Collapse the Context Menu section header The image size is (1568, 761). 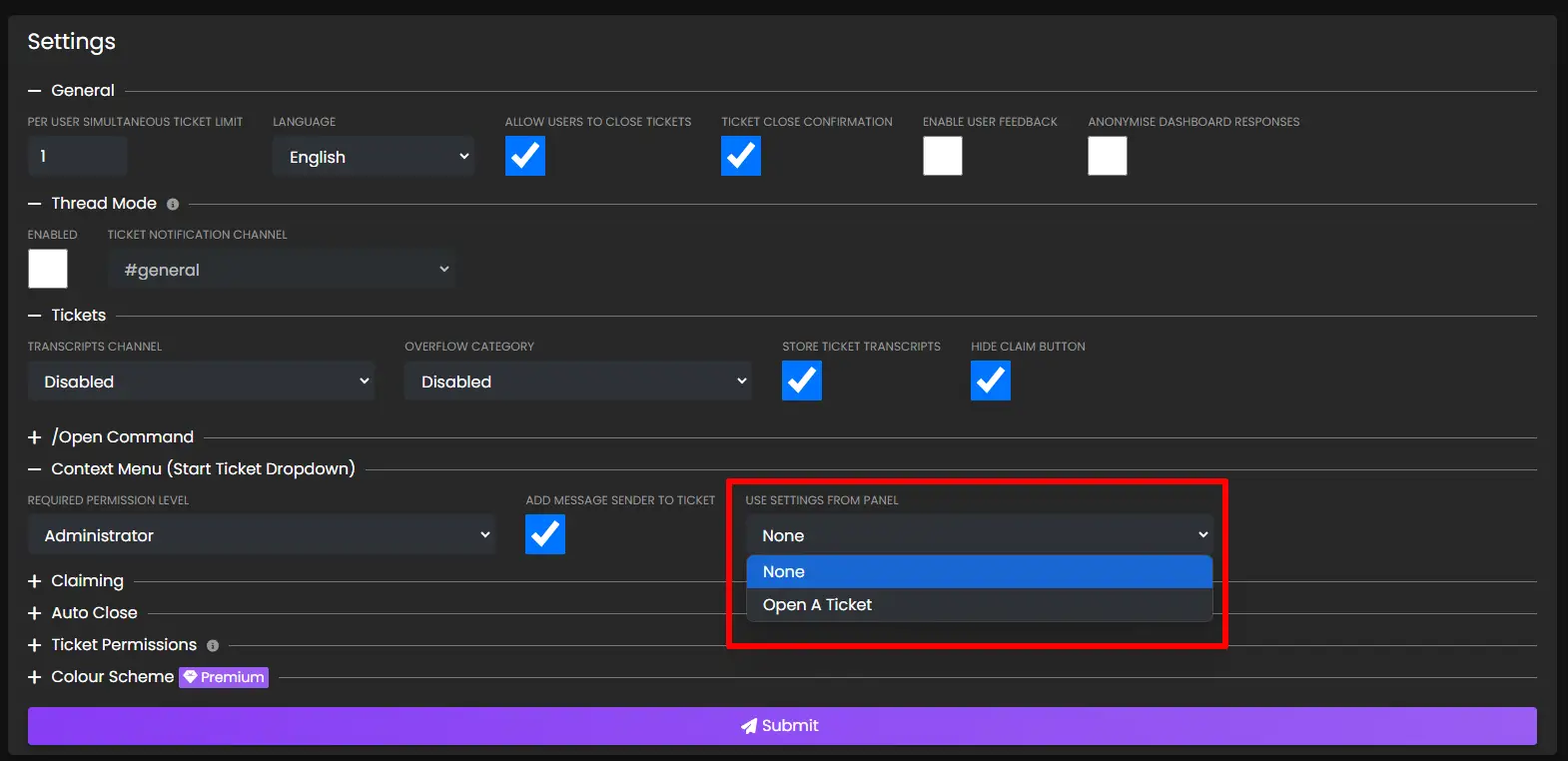pos(203,469)
